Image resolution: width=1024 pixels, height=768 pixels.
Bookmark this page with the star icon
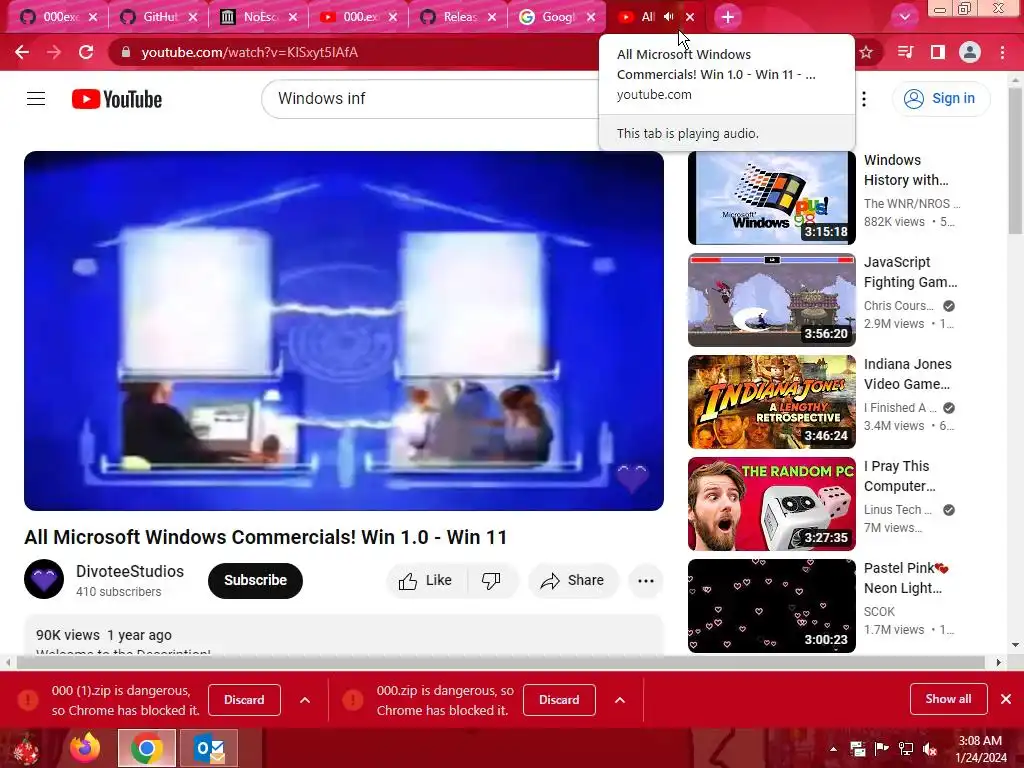click(x=866, y=52)
